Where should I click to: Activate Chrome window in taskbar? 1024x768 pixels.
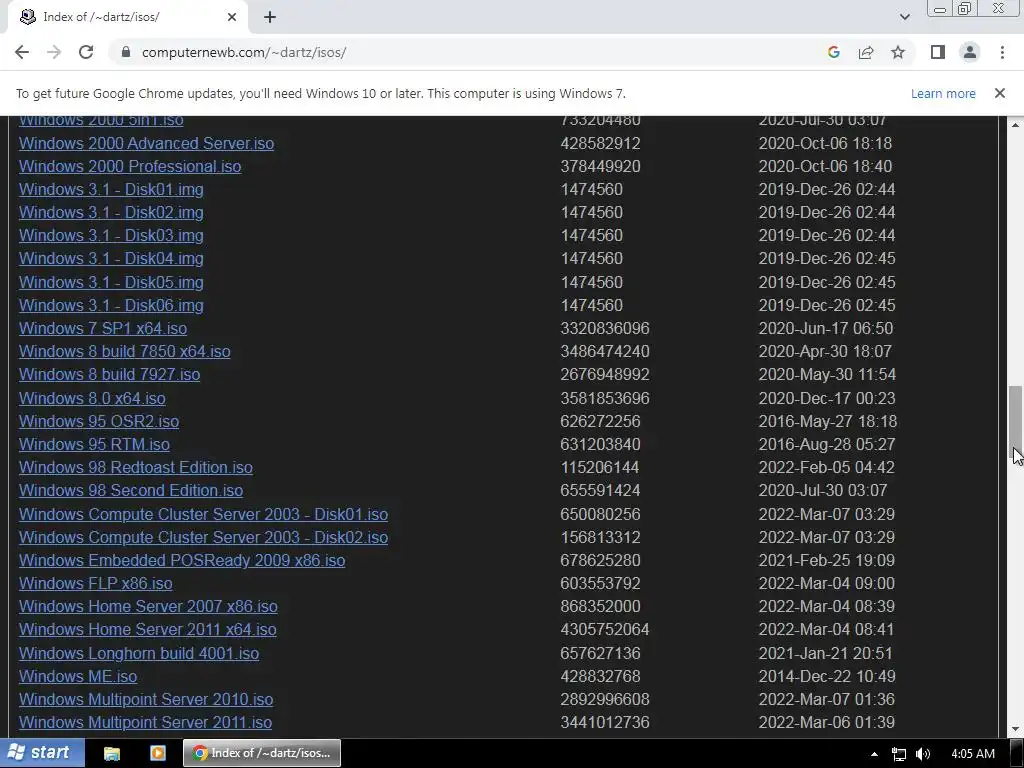pos(262,753)
